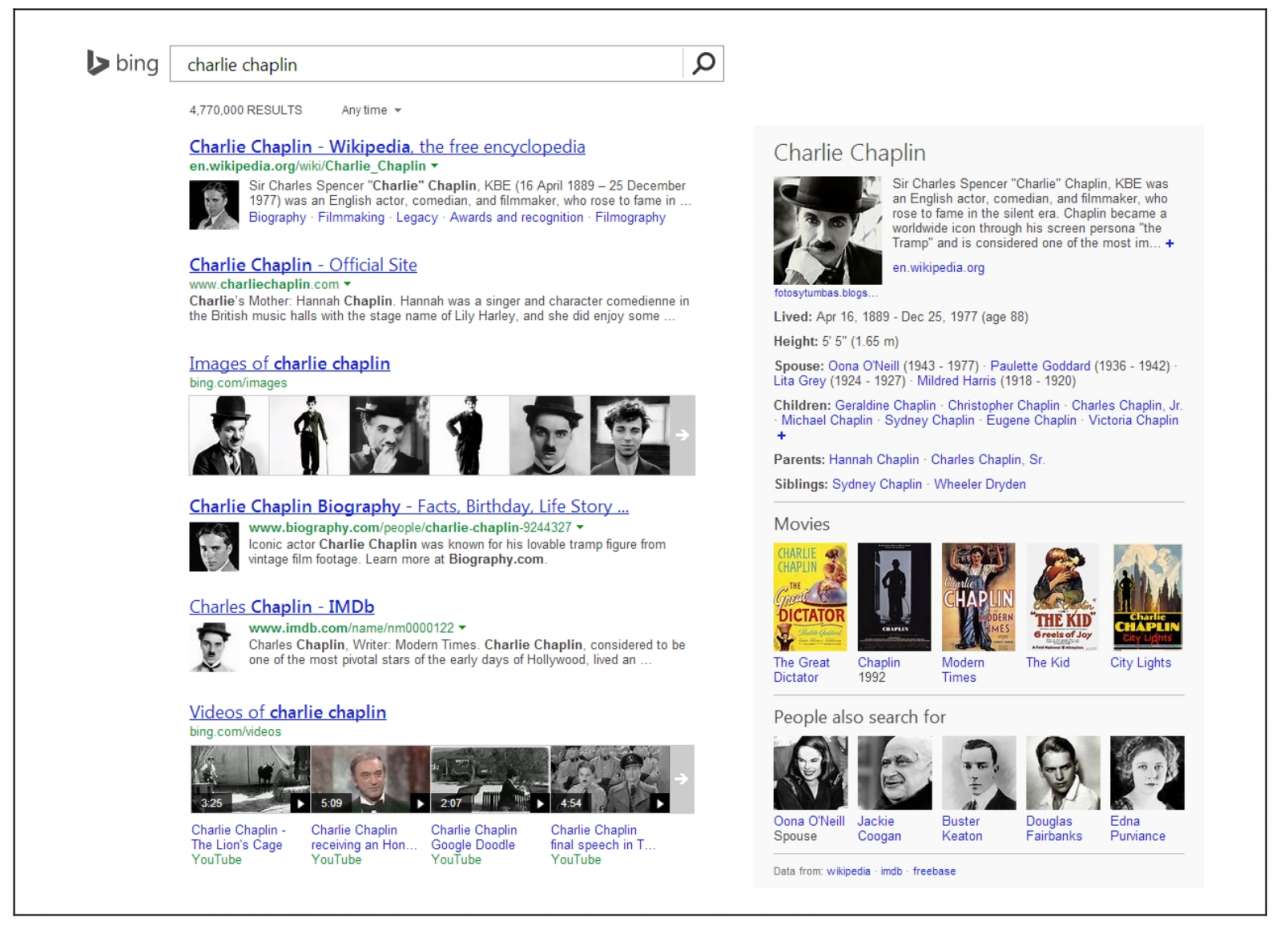Open Mildred Harris spouse link
Viewport: 1280px width, 929px height.
[958, 381]
